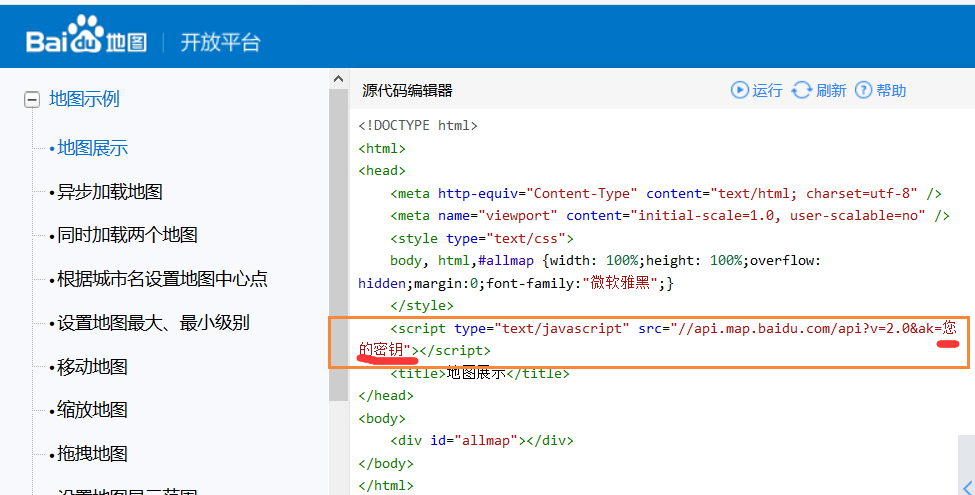Viewport: 975px width, 495px height.
Task: Click the closing </head> tag line
Action: pos(386,396)
